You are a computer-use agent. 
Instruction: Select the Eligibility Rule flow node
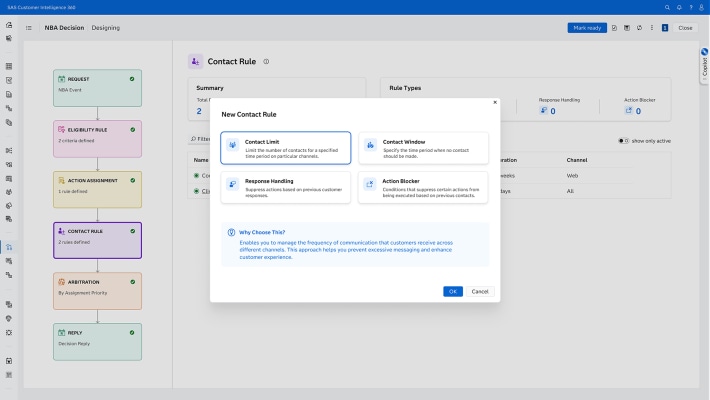tap(97, 138)
